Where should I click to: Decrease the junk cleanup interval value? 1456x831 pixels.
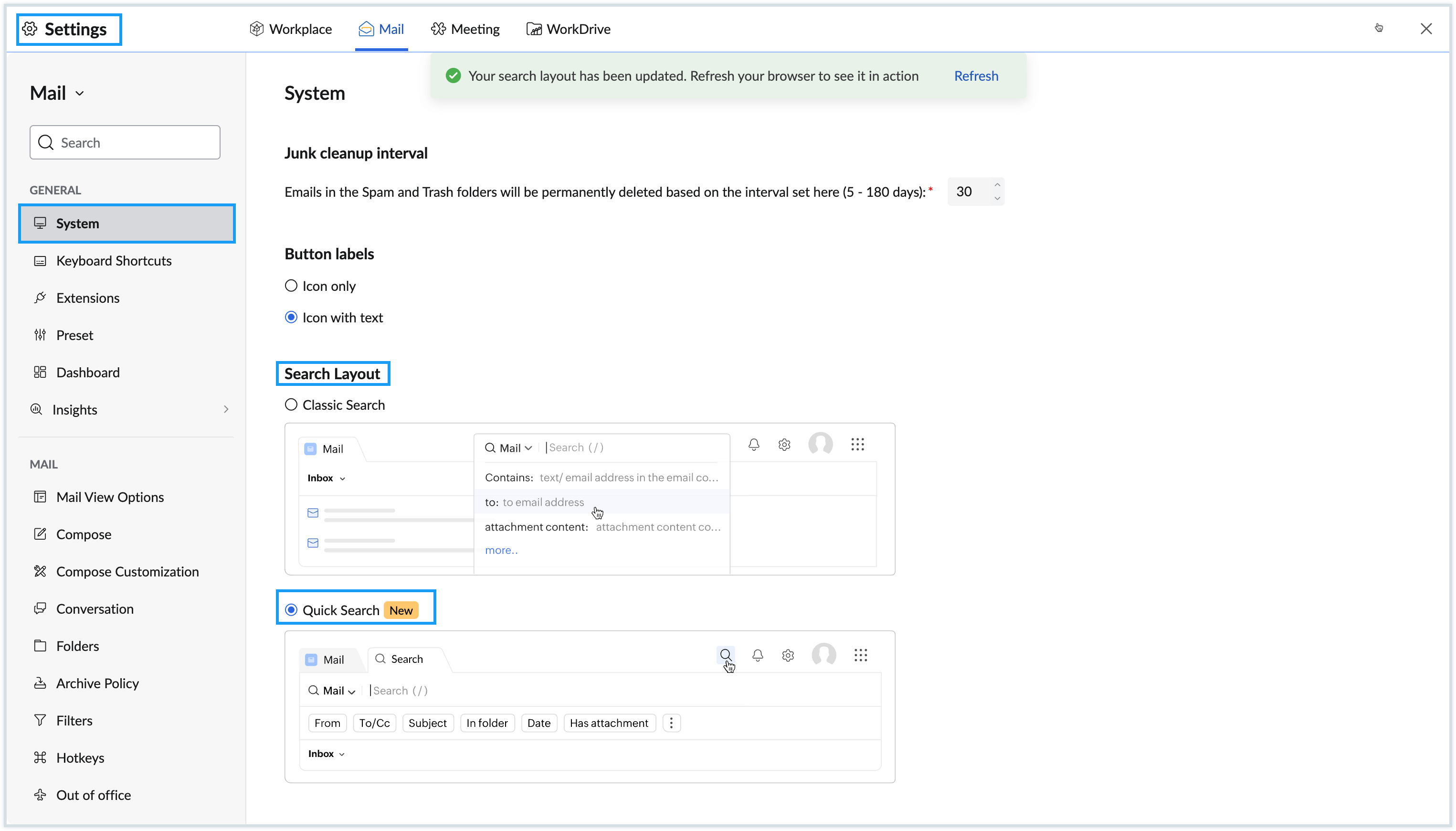pos(997,198)
